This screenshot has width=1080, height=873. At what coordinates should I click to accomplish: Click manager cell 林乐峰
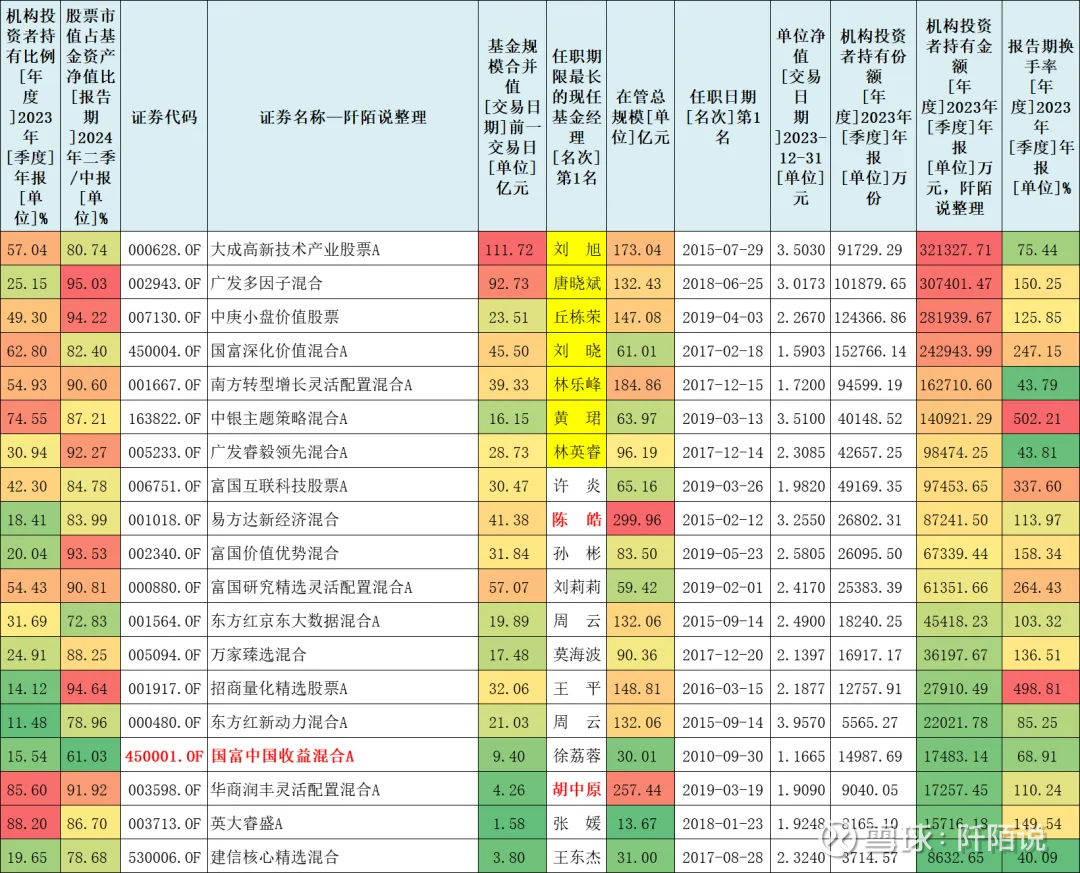577,384
